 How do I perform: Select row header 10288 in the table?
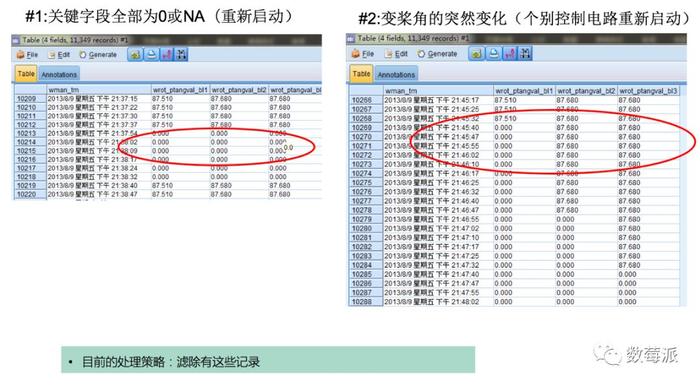tap(362, 302)
